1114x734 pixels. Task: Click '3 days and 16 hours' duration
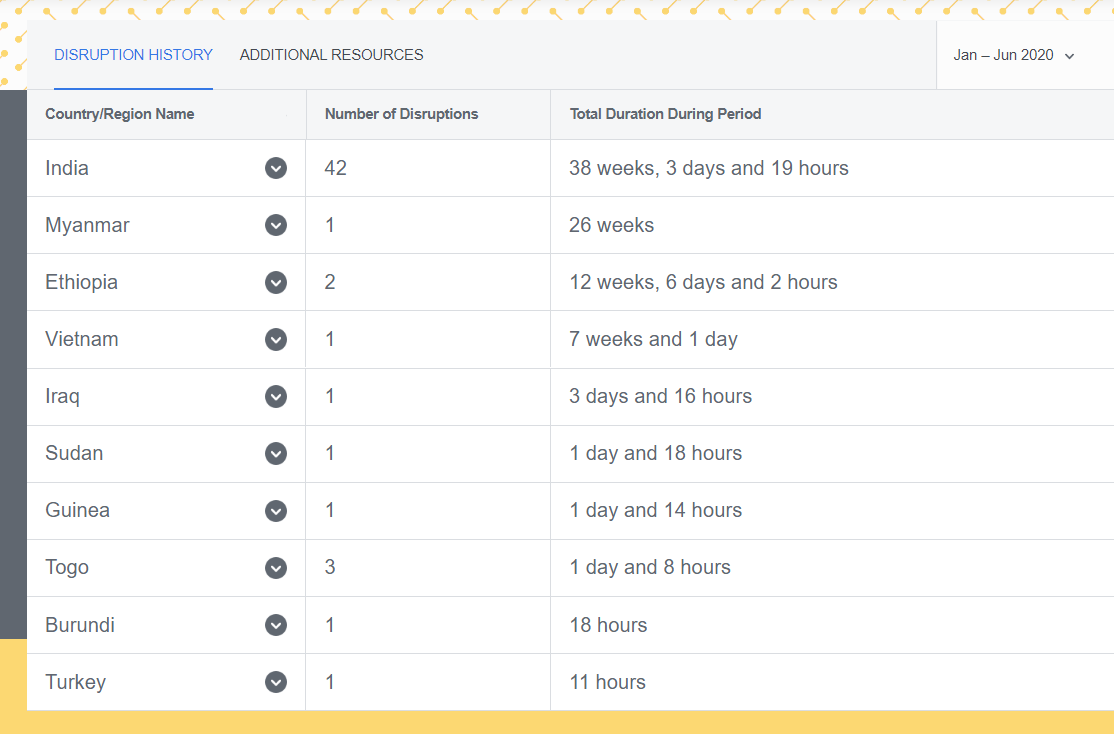coord(661,396)
